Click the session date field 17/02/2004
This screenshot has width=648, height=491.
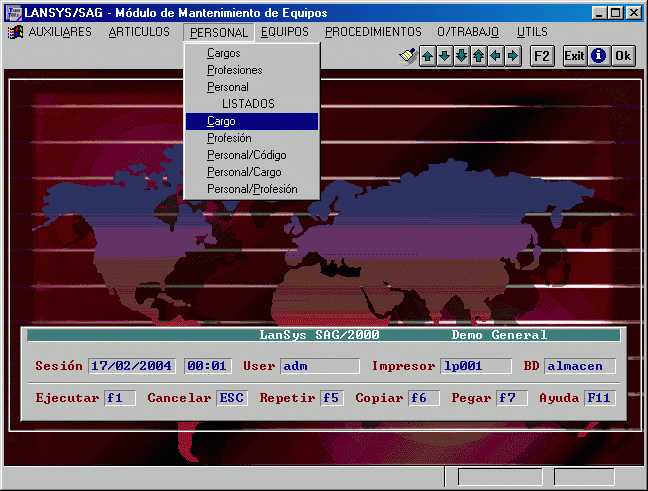coord(132,366)
